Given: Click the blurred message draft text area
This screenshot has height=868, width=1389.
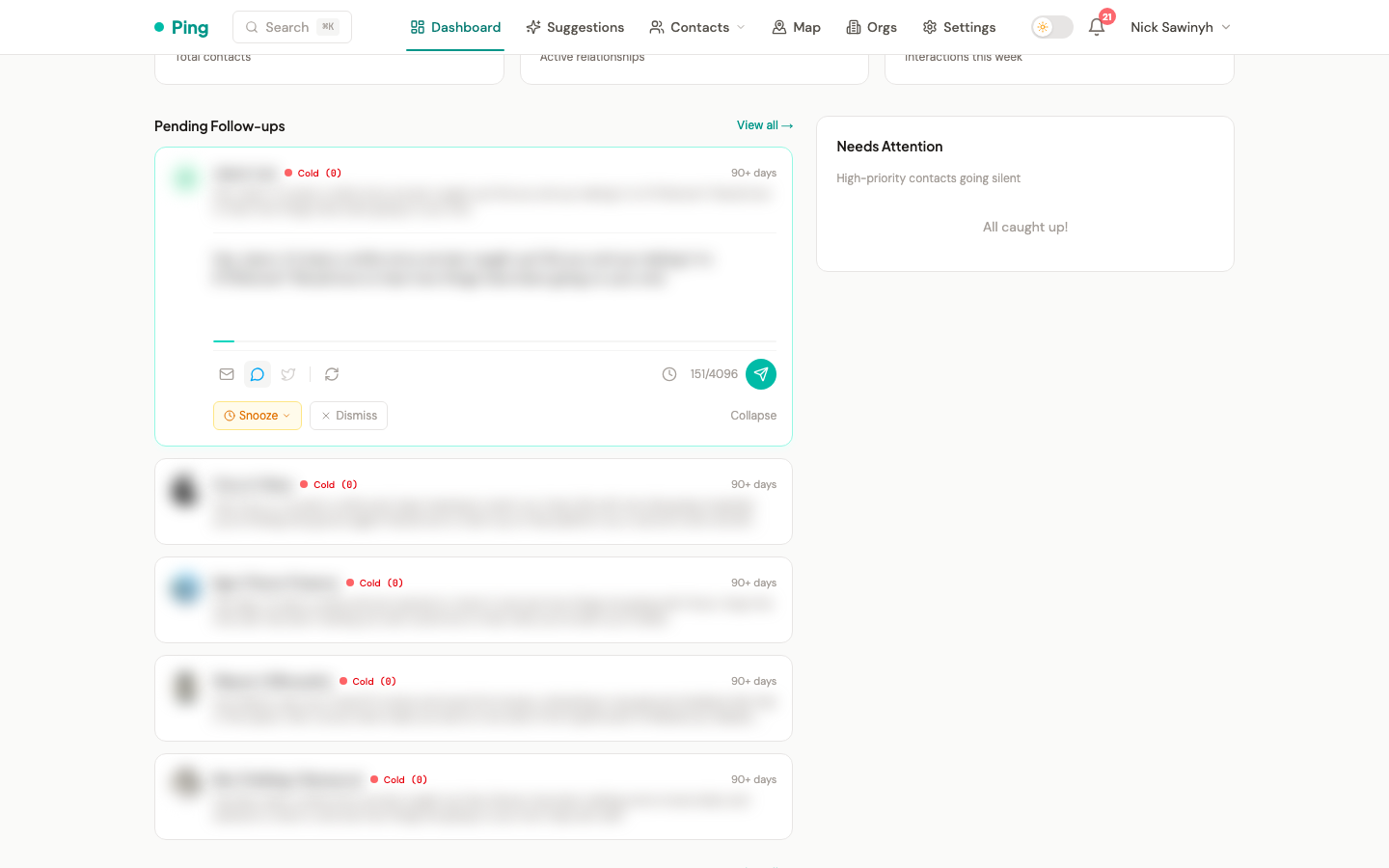Looking at the screenshot, I should (495, 289).
